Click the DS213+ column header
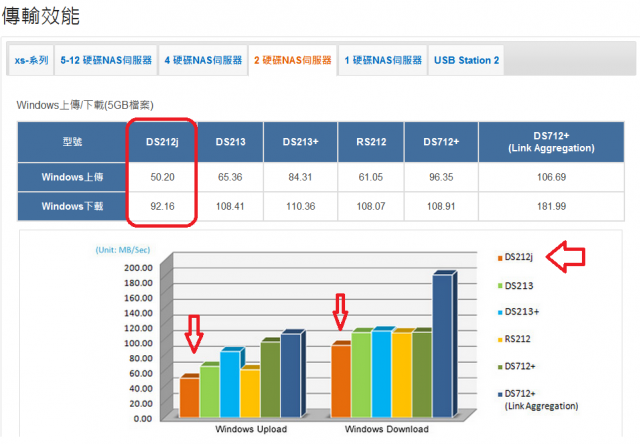 [x=300, y=142]
